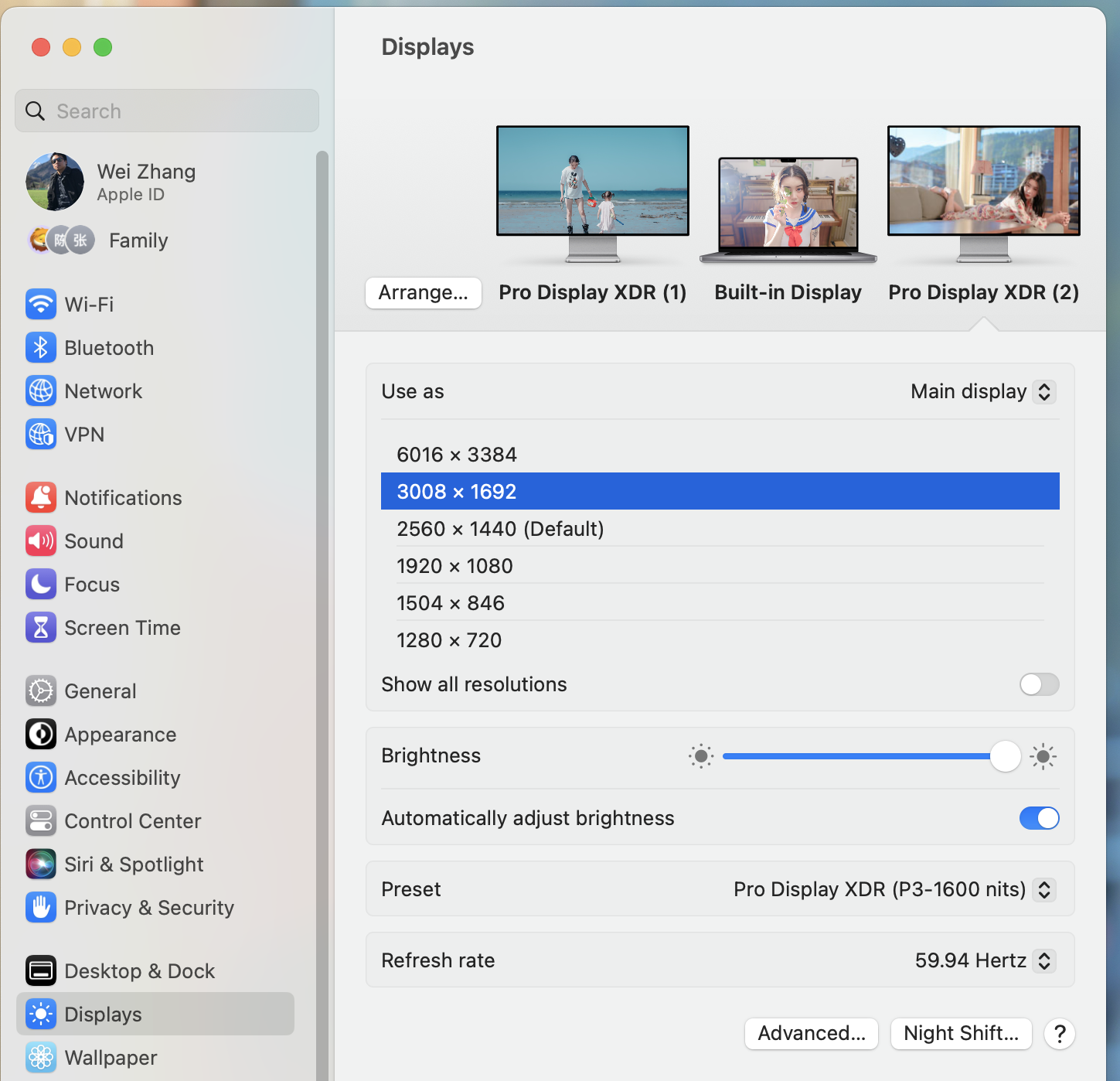Click the Family group avatars icon

coord(61,240)
